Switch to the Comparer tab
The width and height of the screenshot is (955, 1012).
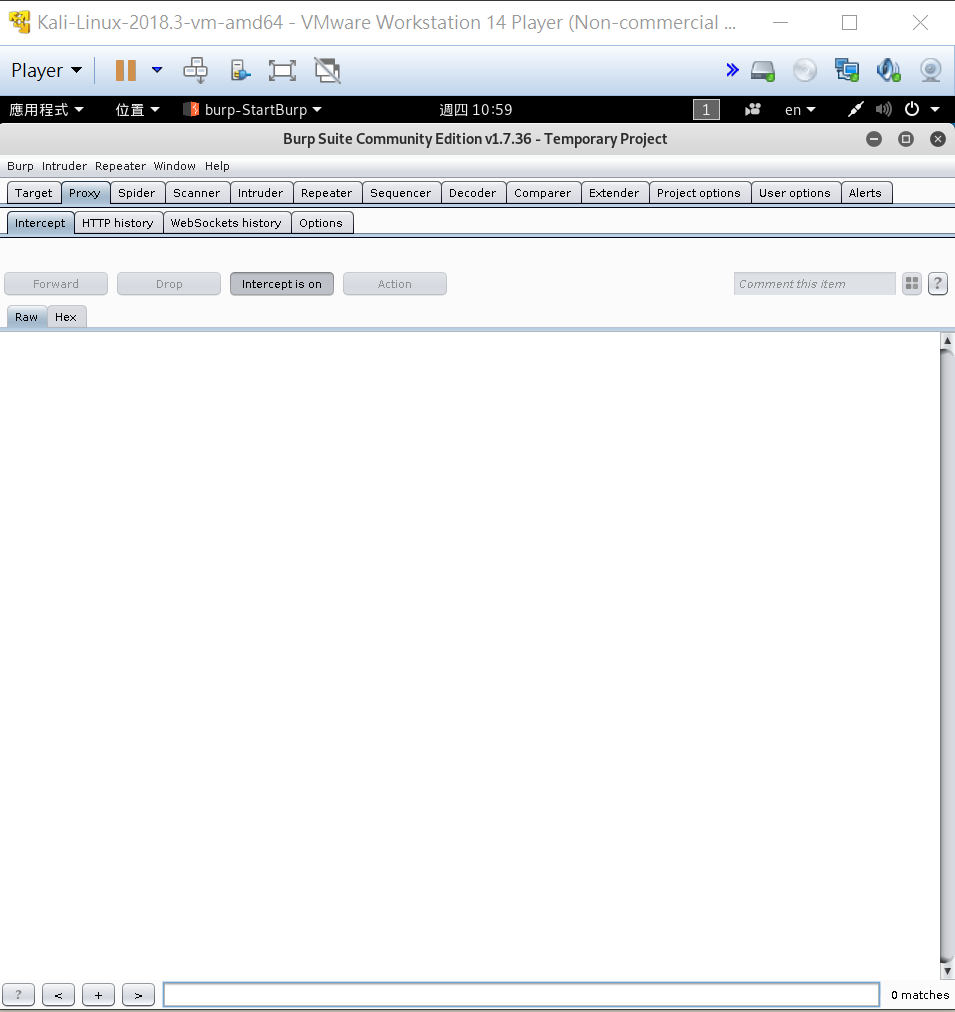coord(543,193)
